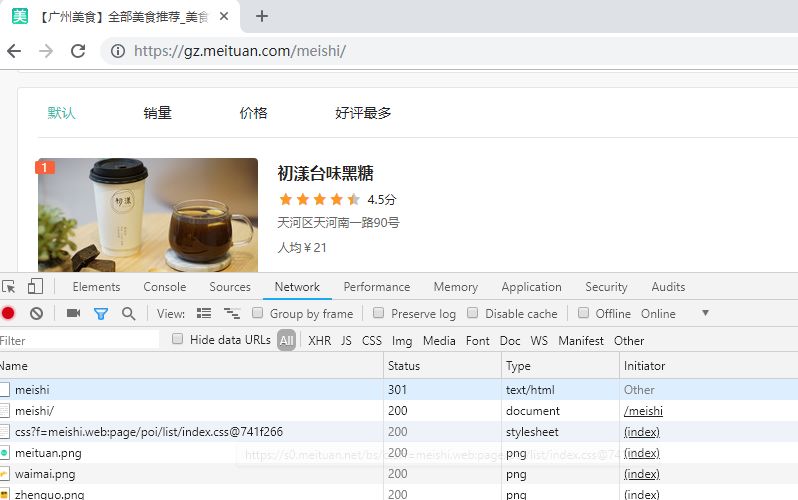Tick the Disable cache checkbox
The width and height of the screenshot is (798, 500).
click(x=472, y=313)
